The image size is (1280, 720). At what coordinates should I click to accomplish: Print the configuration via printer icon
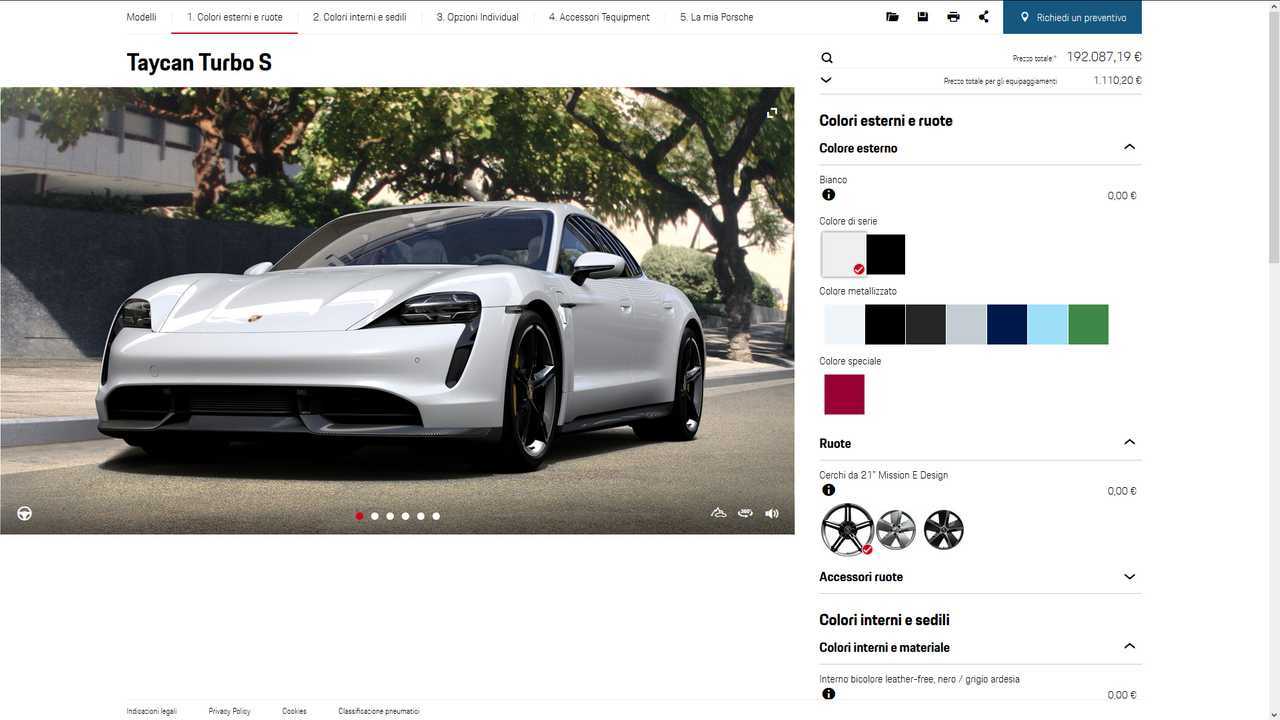[953, 17]
